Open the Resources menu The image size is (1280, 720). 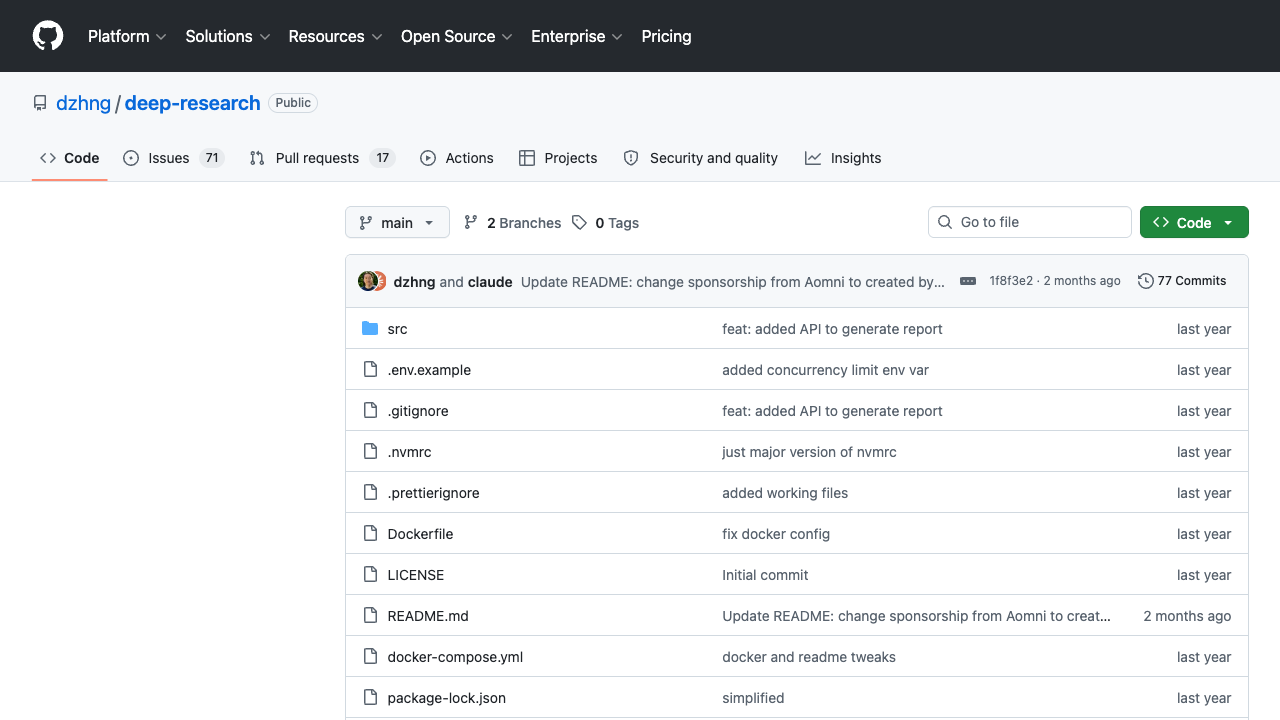click(x=335, y=36)
